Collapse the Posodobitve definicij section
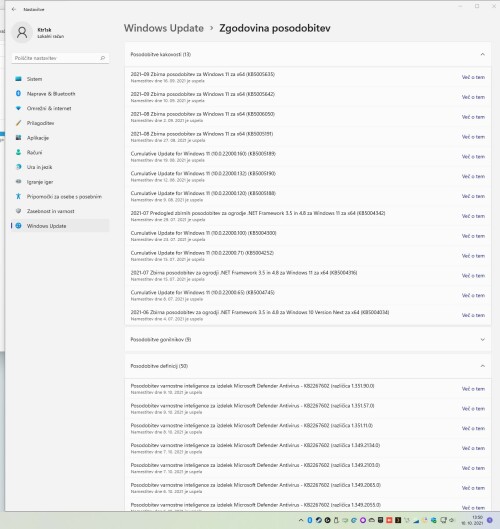This screenshot has height=529, width=500. [x=482, y=366]
